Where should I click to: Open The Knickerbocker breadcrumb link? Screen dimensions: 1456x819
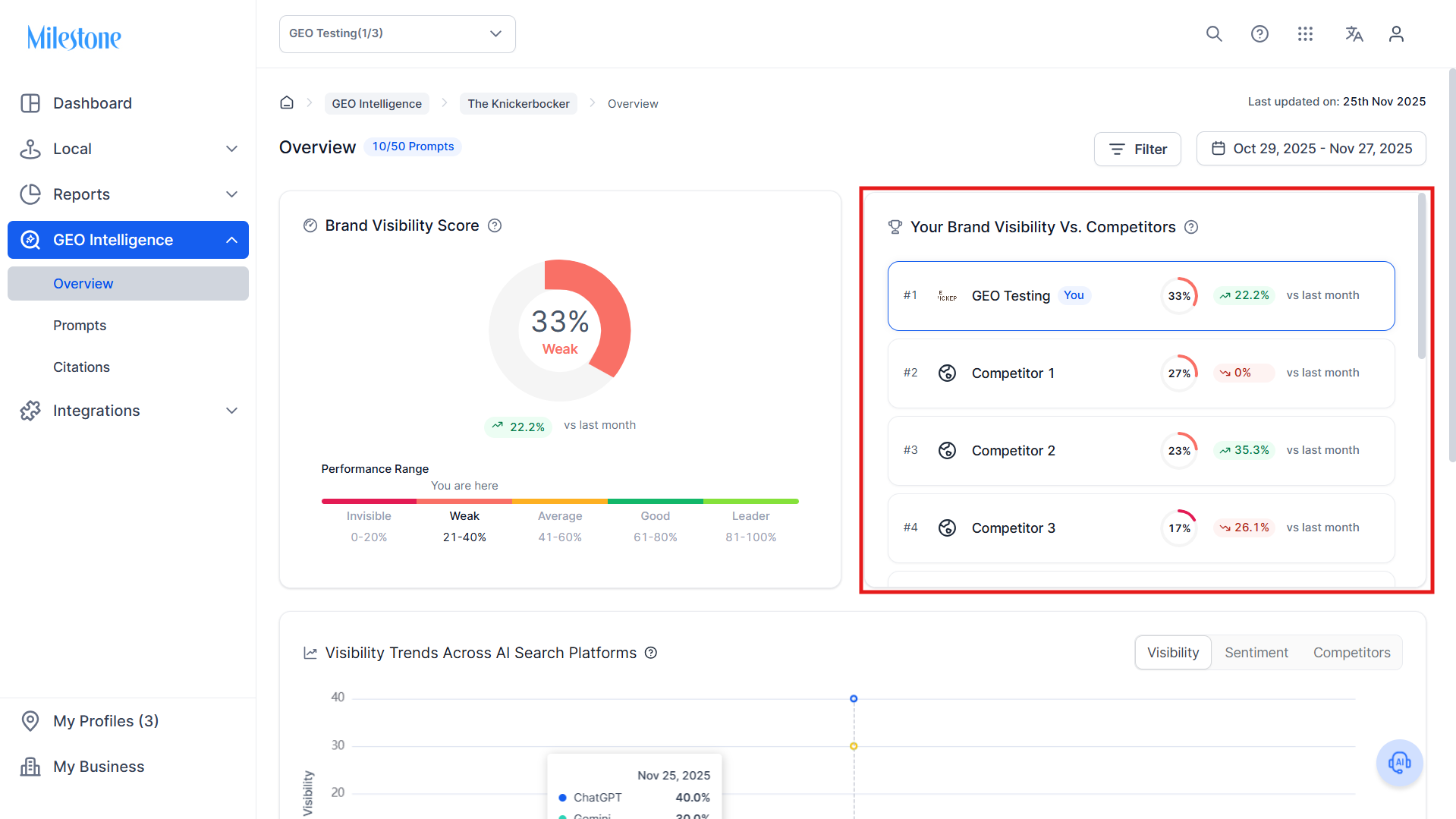(x=518, y=103)
